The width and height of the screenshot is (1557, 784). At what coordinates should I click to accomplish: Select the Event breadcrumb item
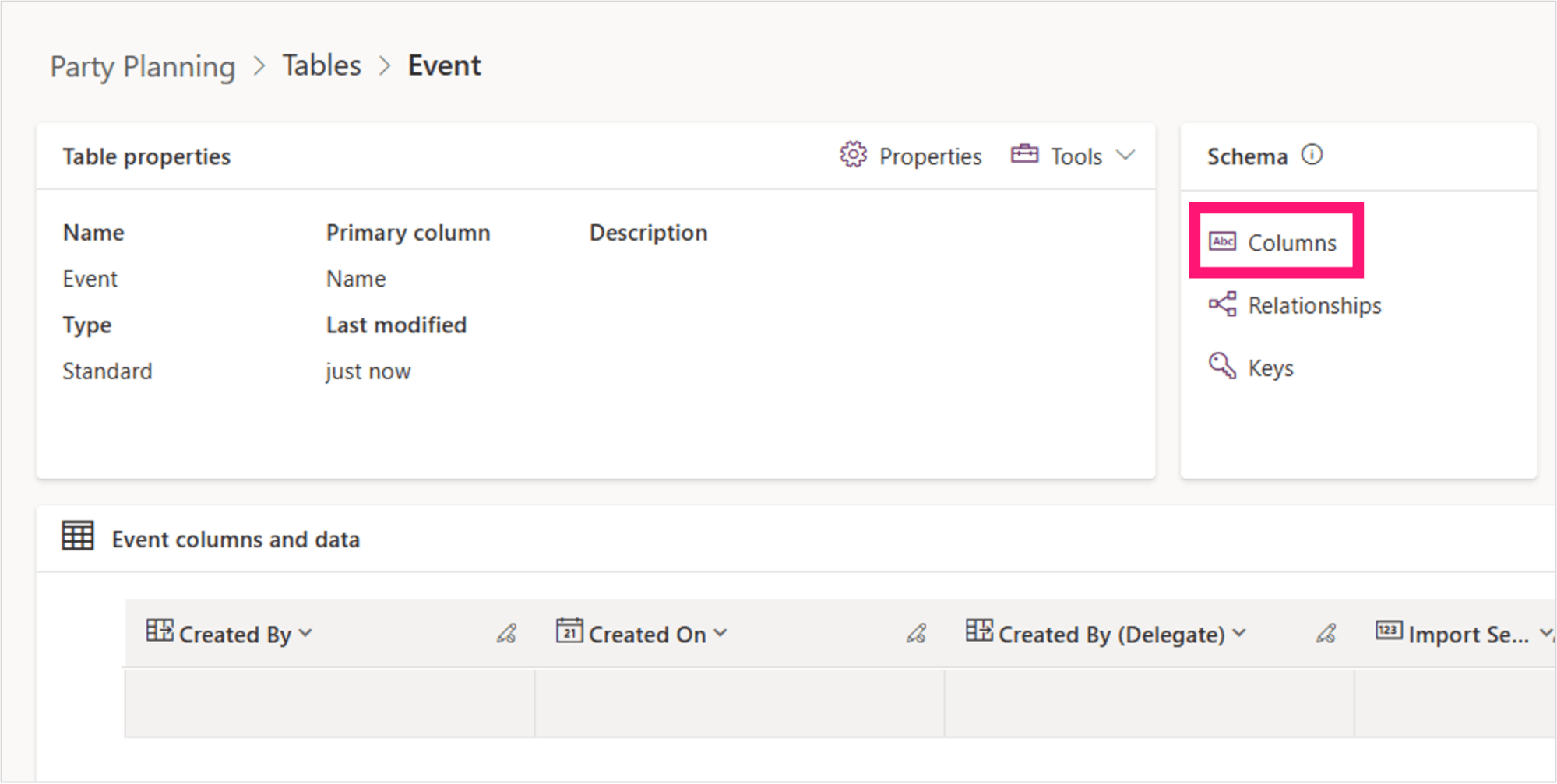445,65
